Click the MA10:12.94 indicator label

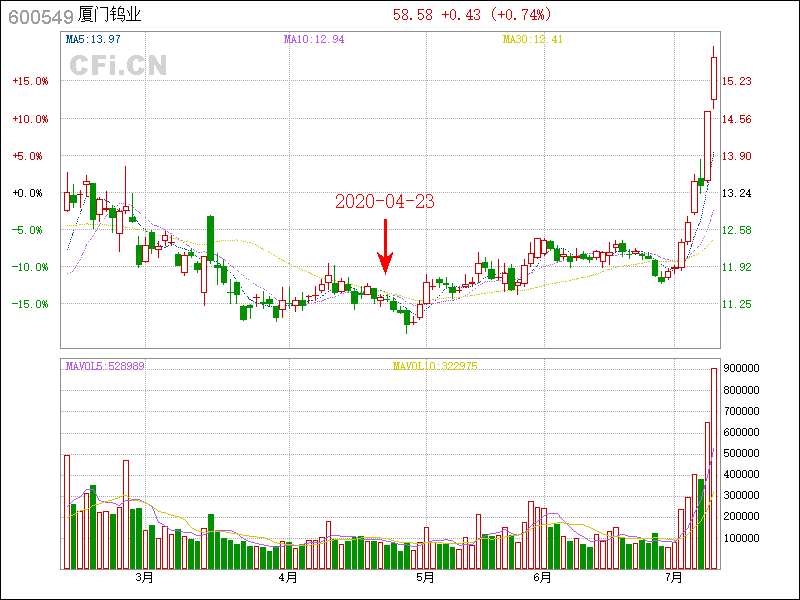click(314, 39)
